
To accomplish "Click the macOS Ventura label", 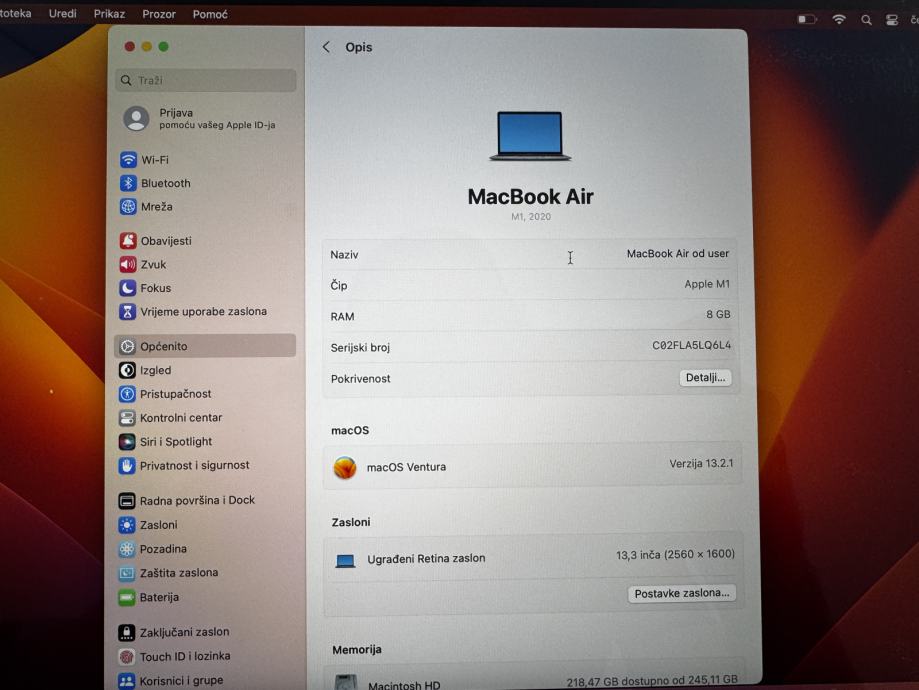I will point(406,467).
